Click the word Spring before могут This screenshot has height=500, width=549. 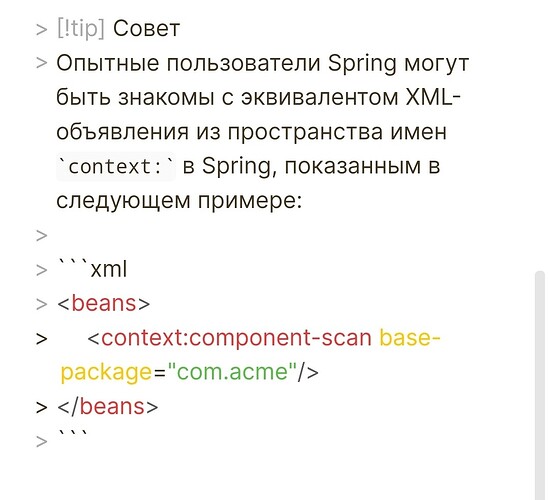coord(362,63)
